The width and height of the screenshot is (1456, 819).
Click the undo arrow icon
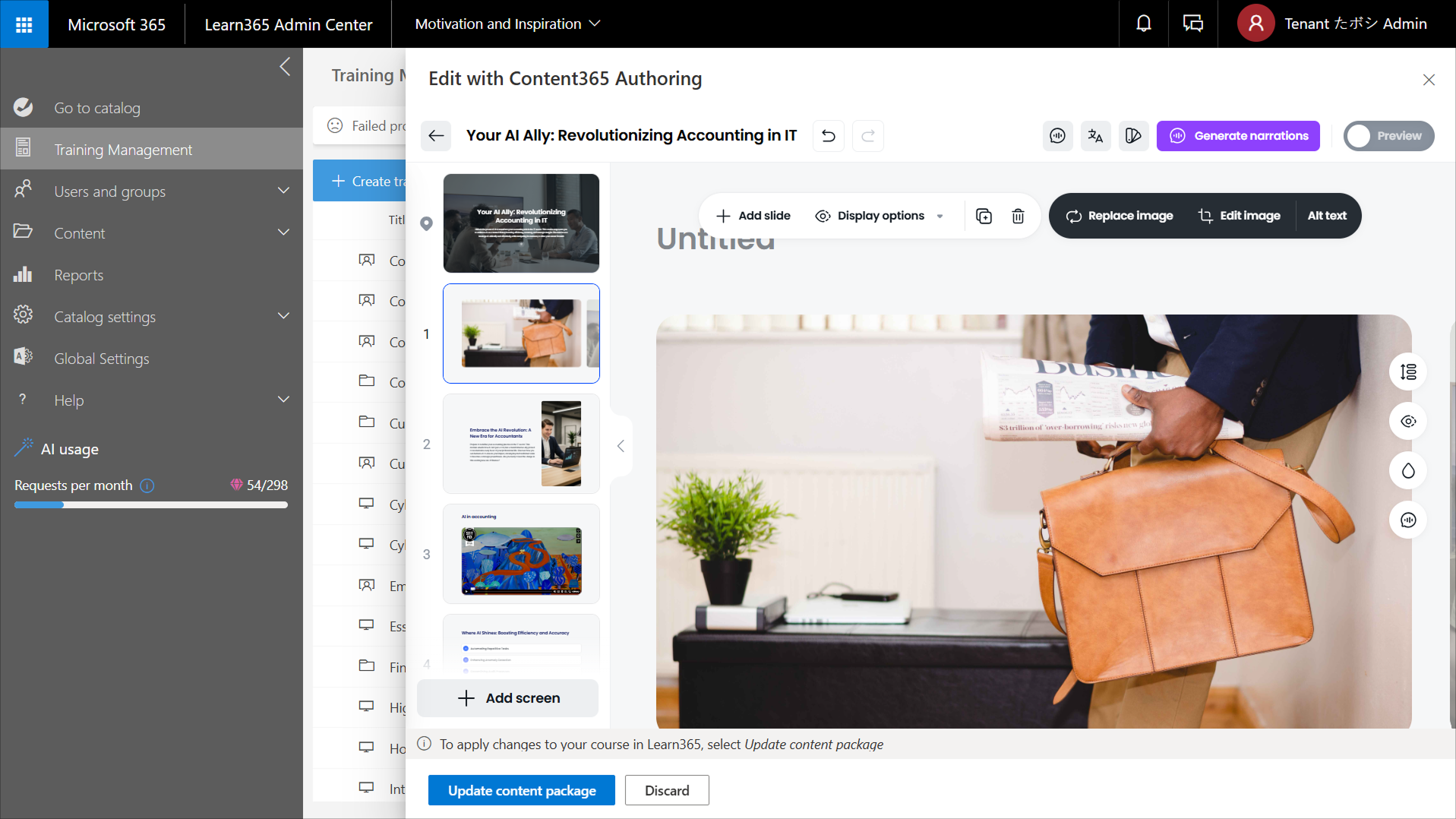pos(828,136)
